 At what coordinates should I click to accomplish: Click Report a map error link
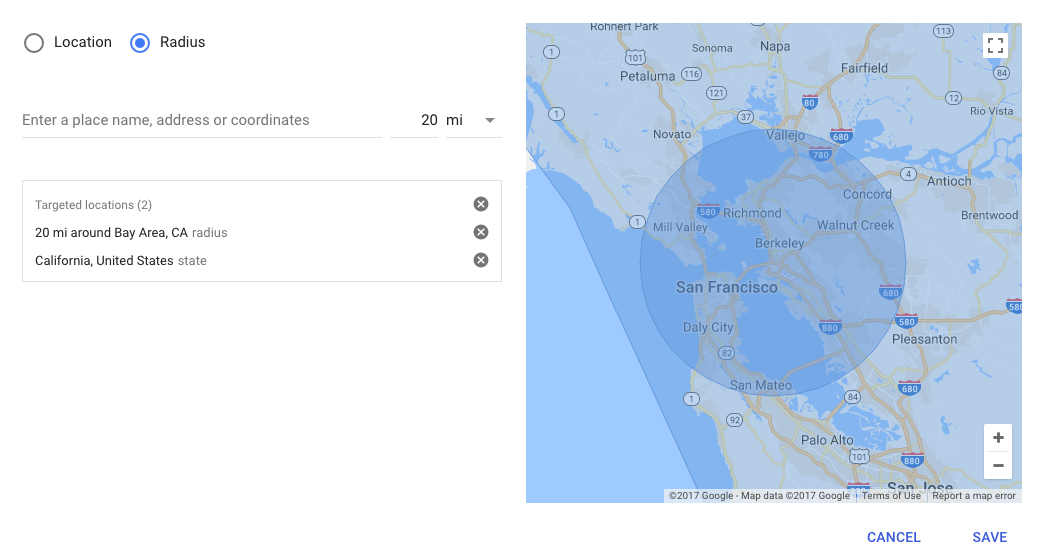click(973, 496)
